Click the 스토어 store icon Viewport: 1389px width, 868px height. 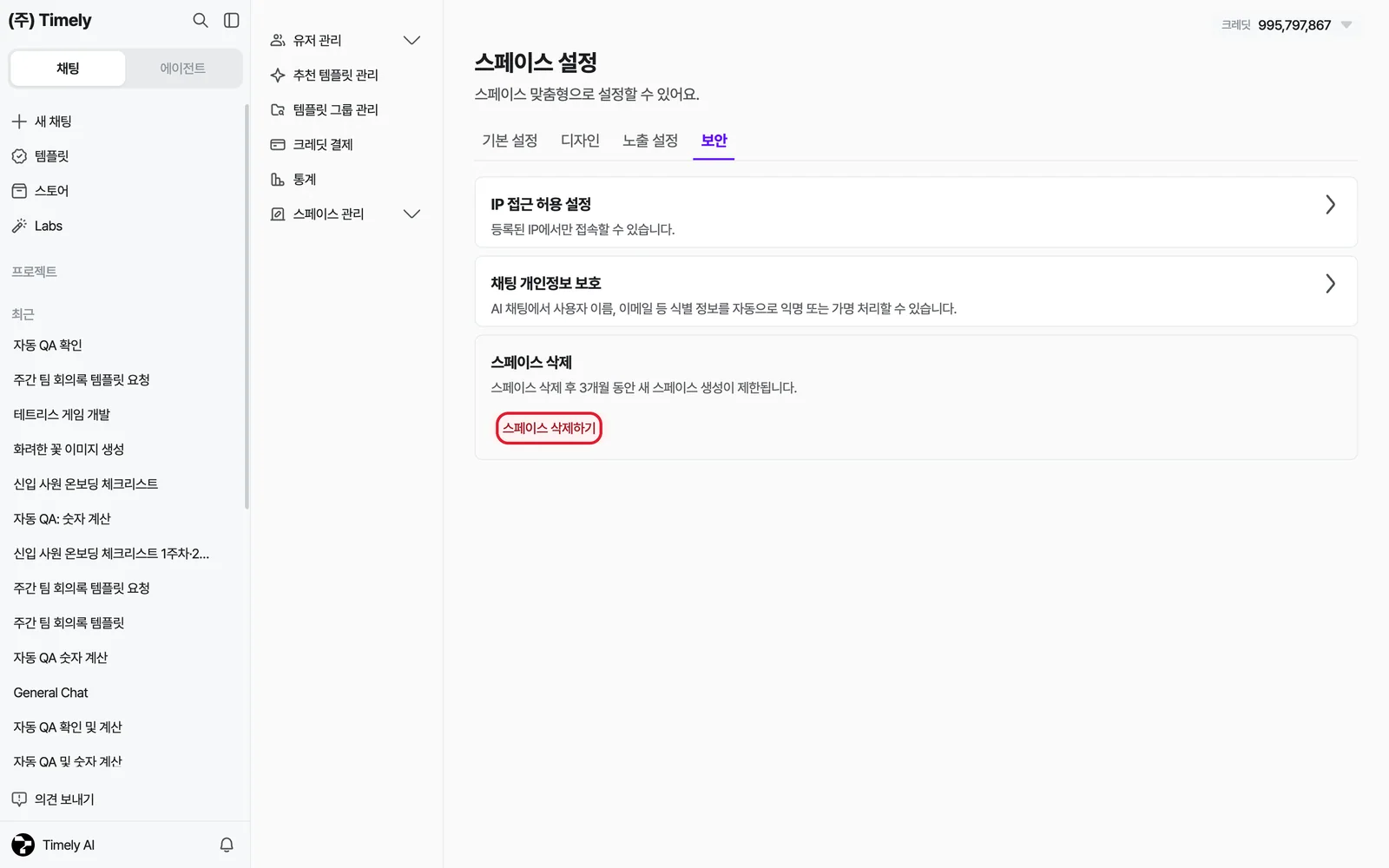pos(19,191)
